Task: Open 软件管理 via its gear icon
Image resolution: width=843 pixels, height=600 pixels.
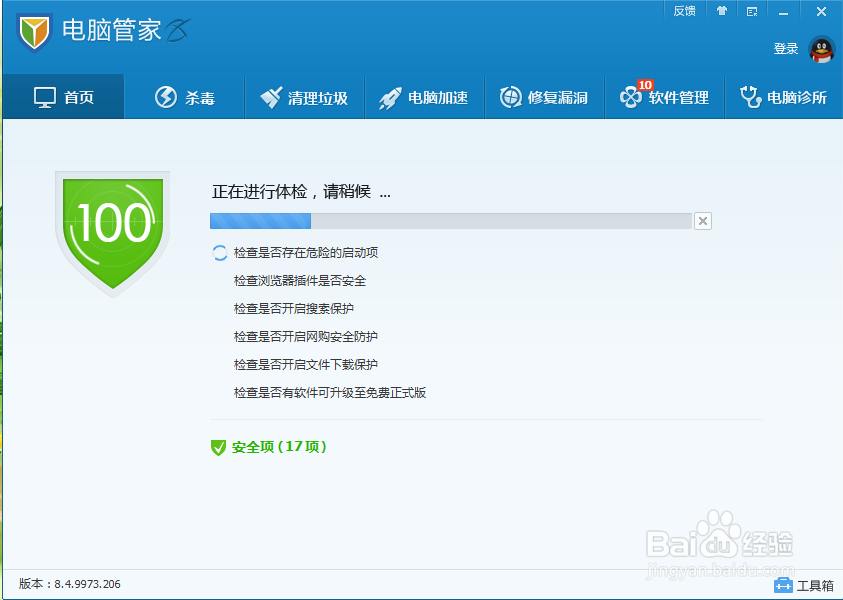Action: 633,97
